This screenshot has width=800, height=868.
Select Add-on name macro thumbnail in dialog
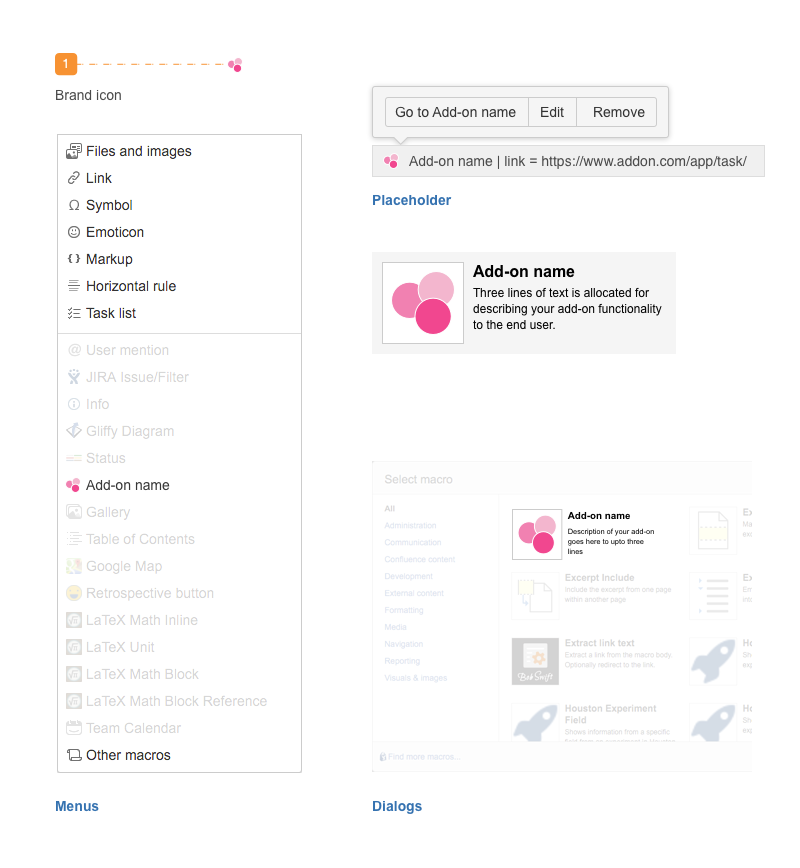tap(537, 535)
